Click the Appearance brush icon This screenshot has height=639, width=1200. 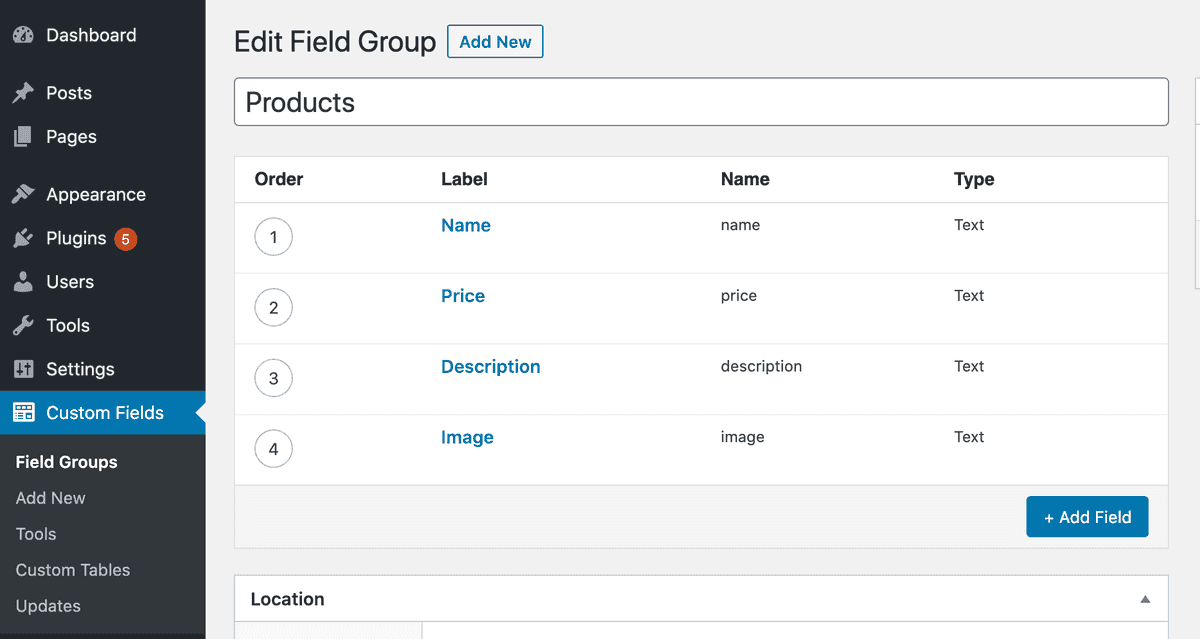pyautogui.click(x=22, y=193)
